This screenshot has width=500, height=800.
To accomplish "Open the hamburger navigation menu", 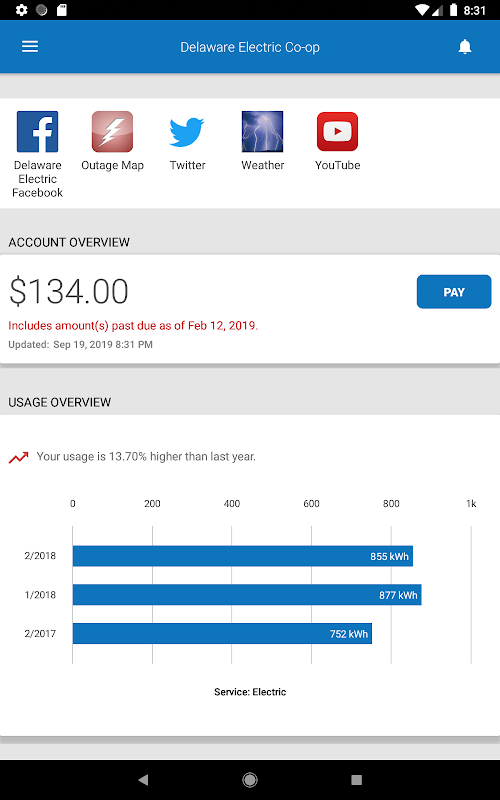I will coord(30,47).
